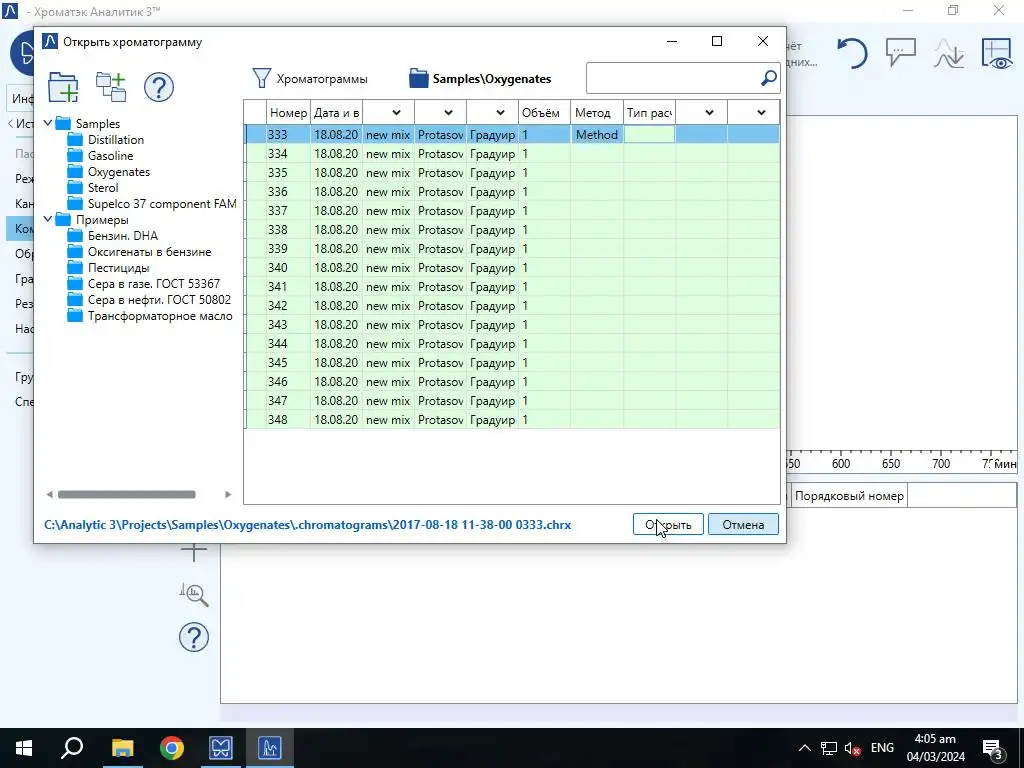The image size is (1024, 768).
Task: Open the column dropdown right after Тип расч
Action: click(709, 113)
